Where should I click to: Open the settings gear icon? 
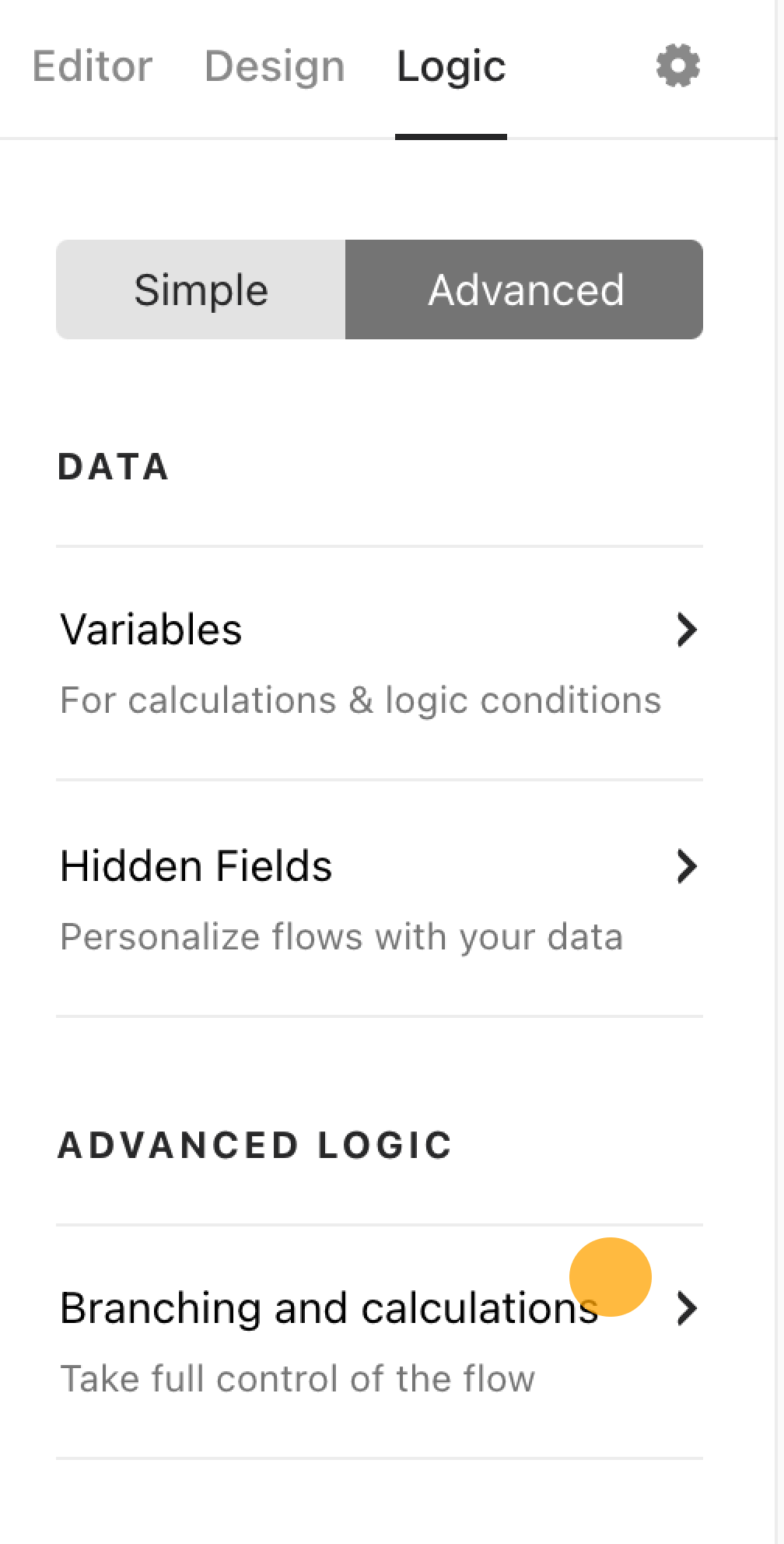point(677,66)
